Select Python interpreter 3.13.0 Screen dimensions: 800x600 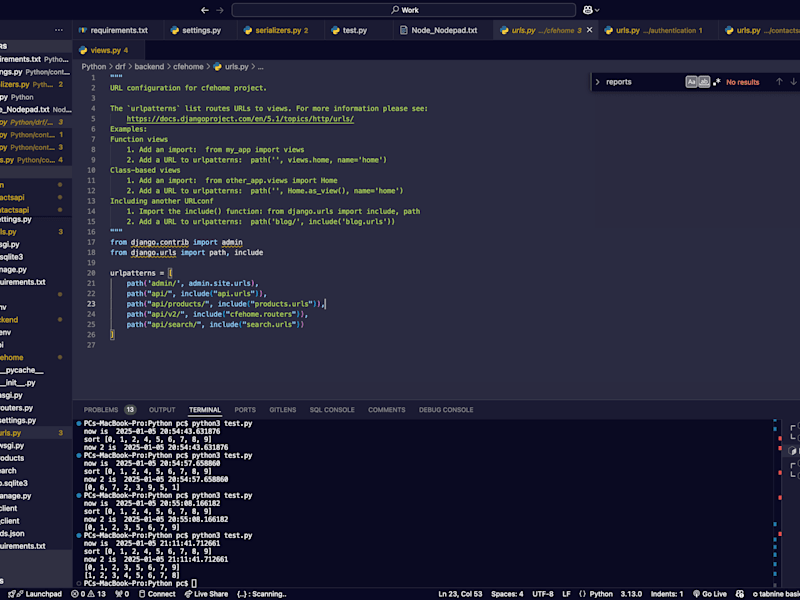click(x=631, y=594)
